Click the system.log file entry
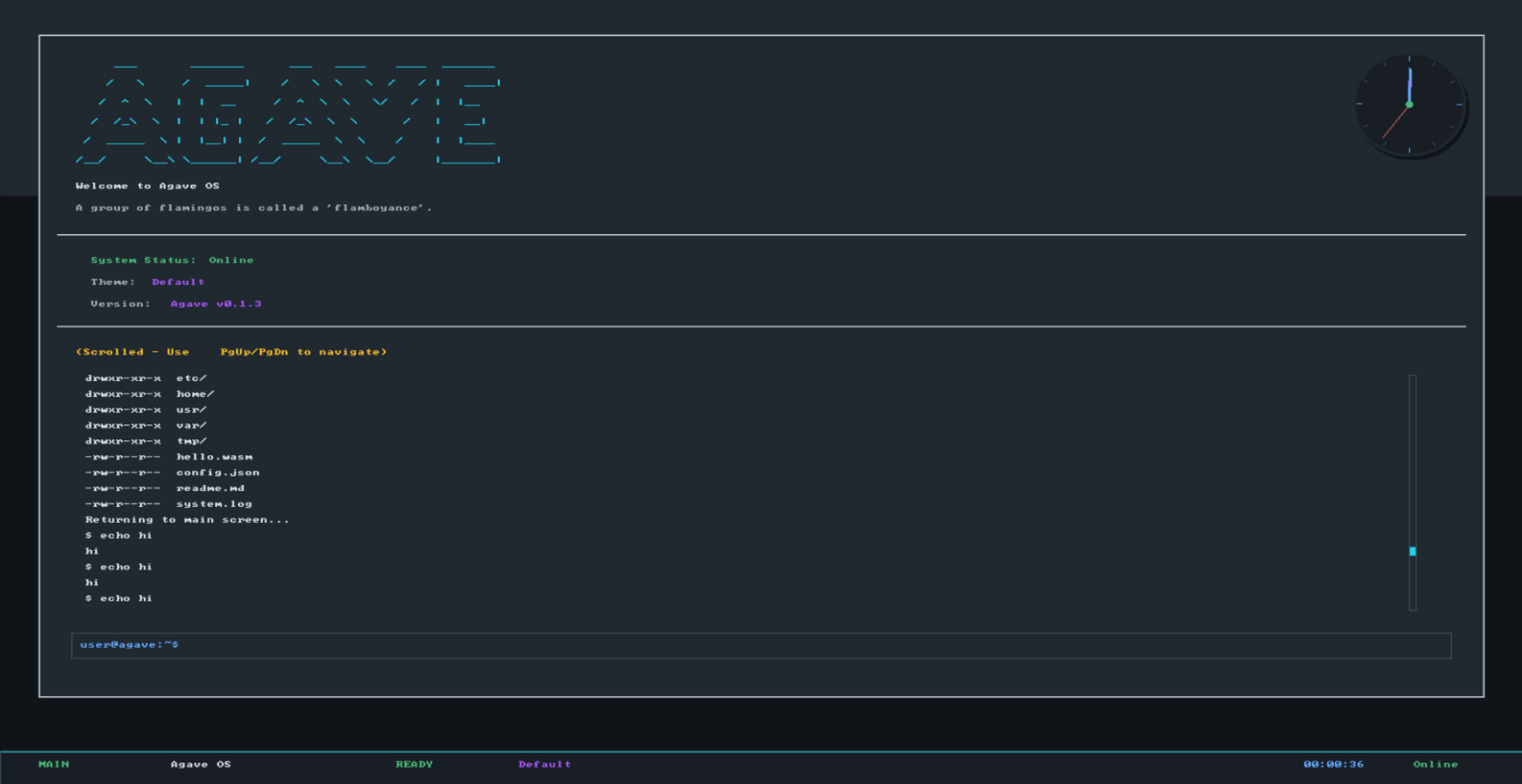This screenshot has height=784, width=1522. pyautogui.click(x=214, y=504)
